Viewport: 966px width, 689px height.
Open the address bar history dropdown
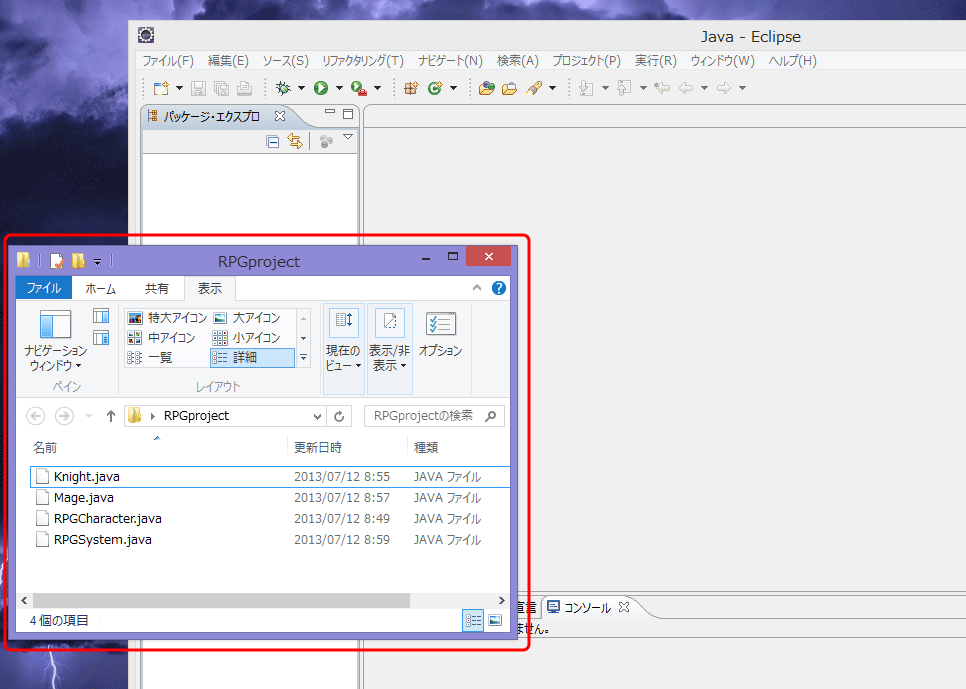coord(317,416)
